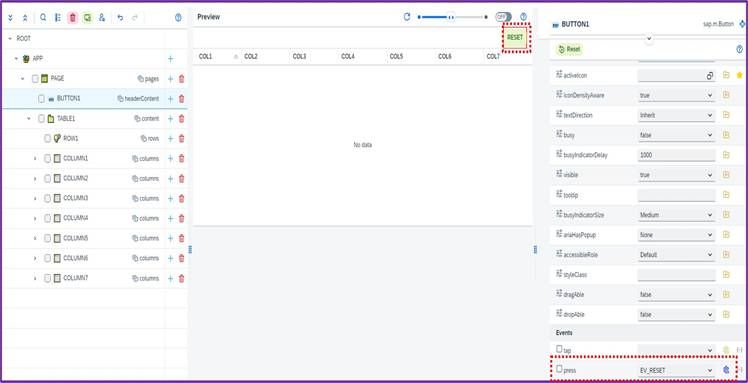748x383 pixels.
Task: Tick the COLUMN4 checkbox in tree
Action: coord(47,218)
